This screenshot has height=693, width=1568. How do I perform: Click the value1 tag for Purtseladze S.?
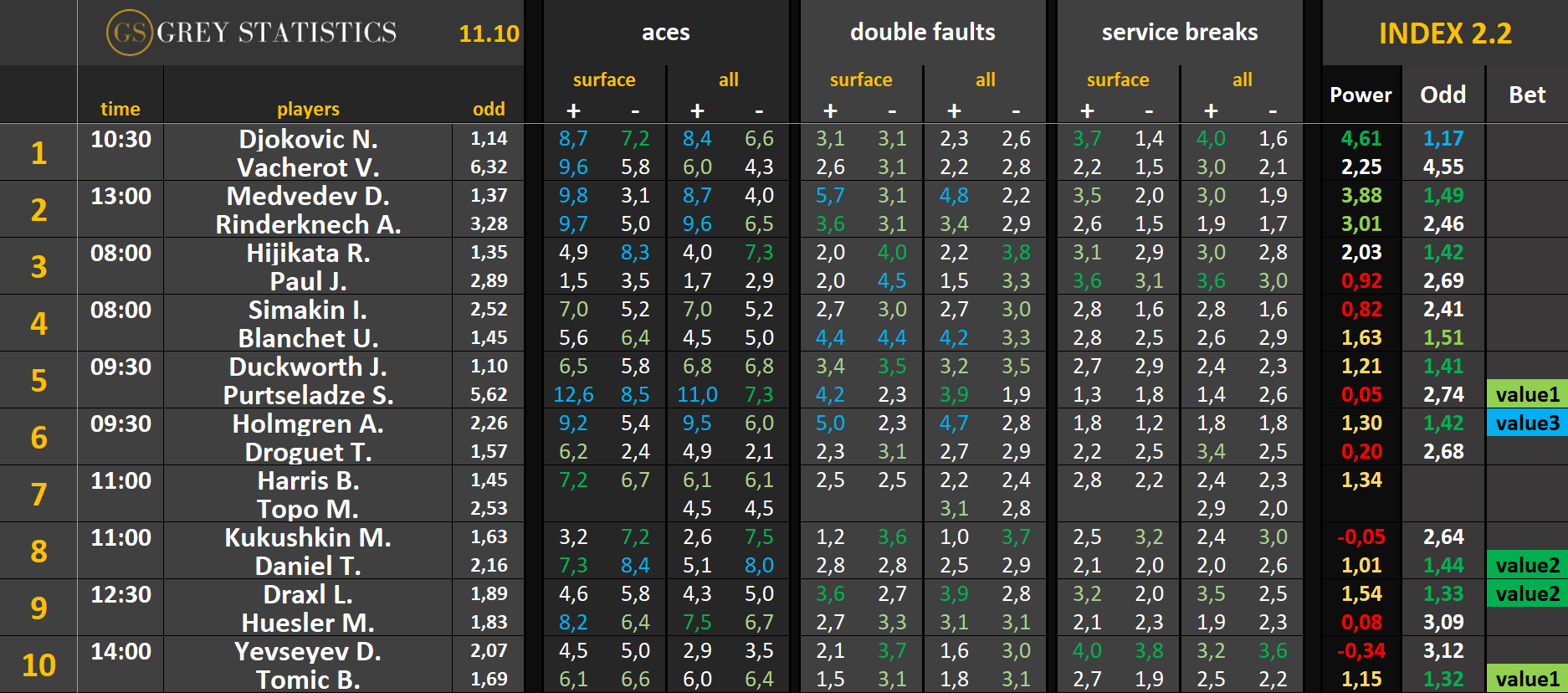coord(1527,394)
